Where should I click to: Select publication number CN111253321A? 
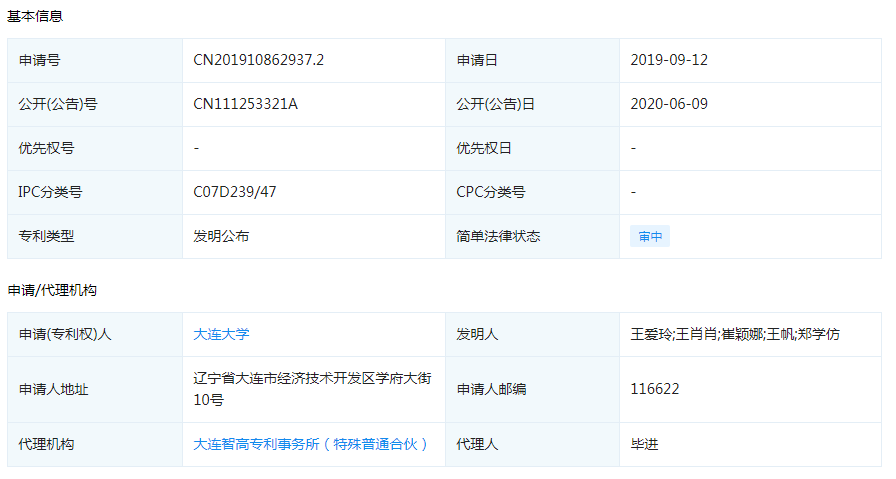click(x=245, y=104)
